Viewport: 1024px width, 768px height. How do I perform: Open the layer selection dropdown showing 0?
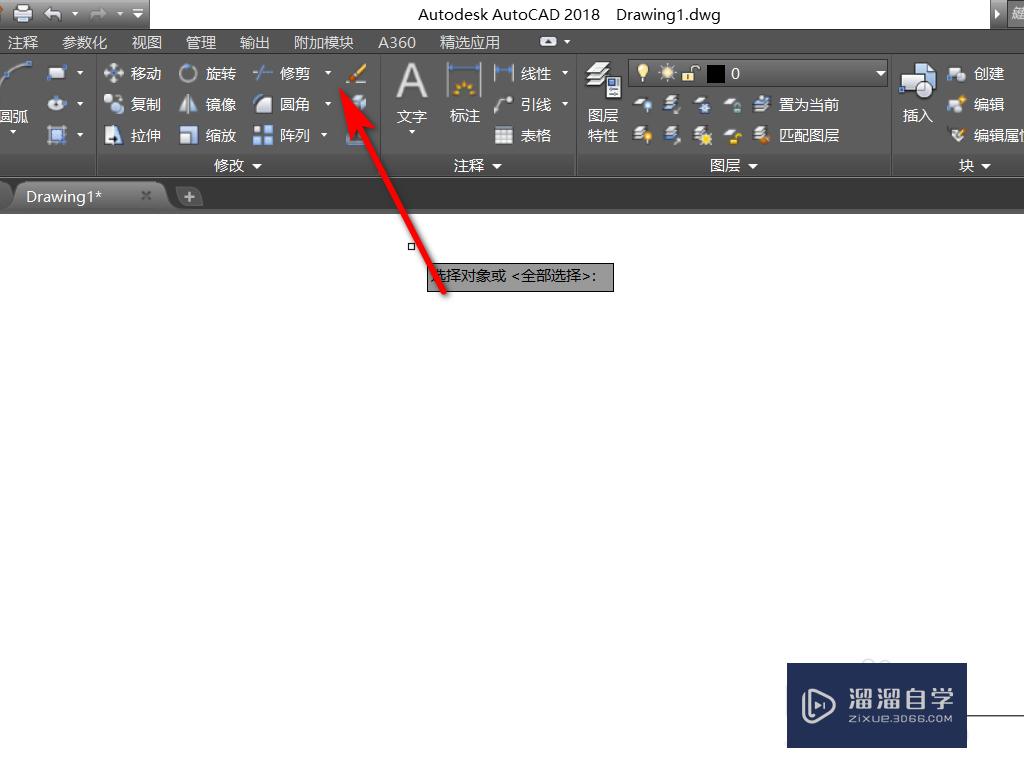[x=879, y=72]
